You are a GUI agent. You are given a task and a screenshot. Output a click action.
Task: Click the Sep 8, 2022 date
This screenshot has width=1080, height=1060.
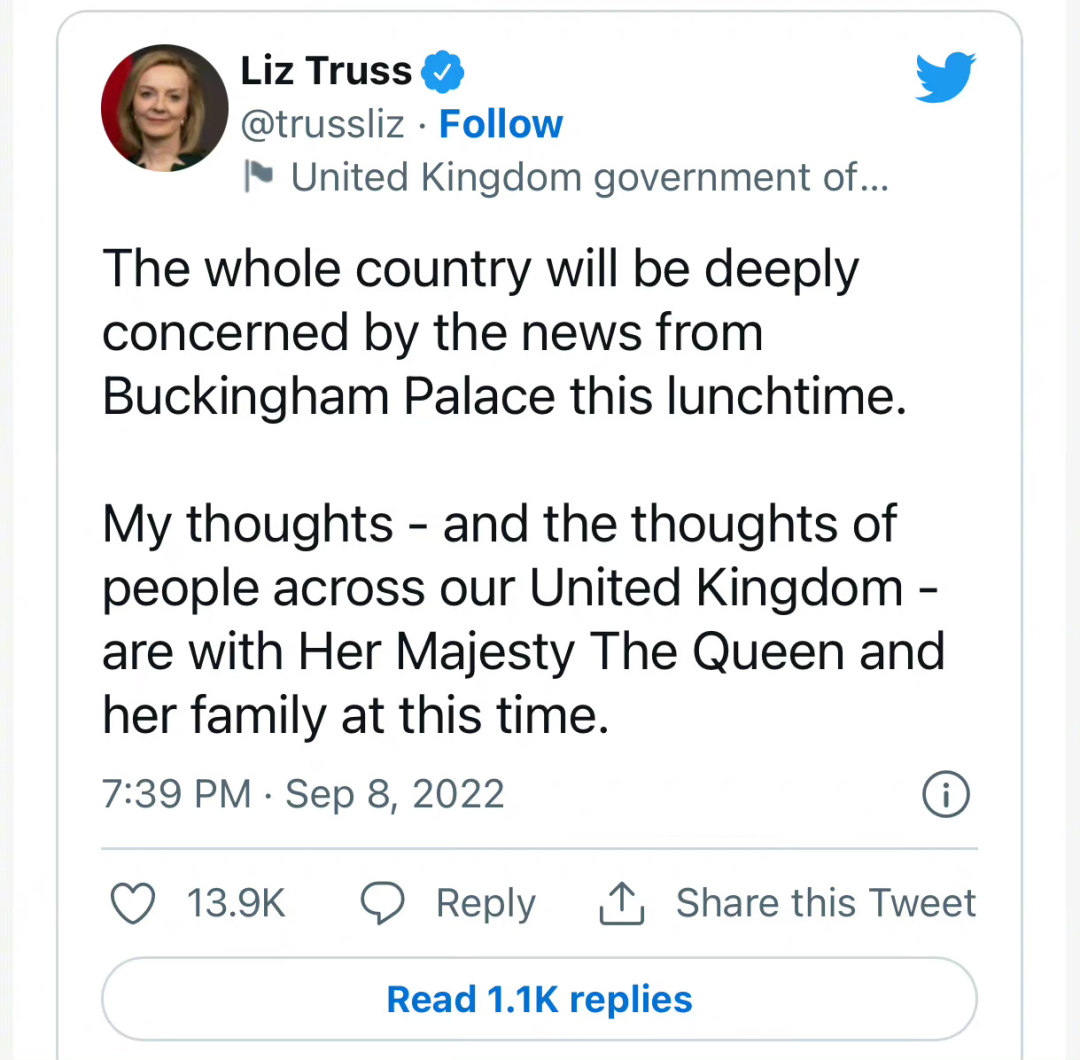[x=395, y=794]
